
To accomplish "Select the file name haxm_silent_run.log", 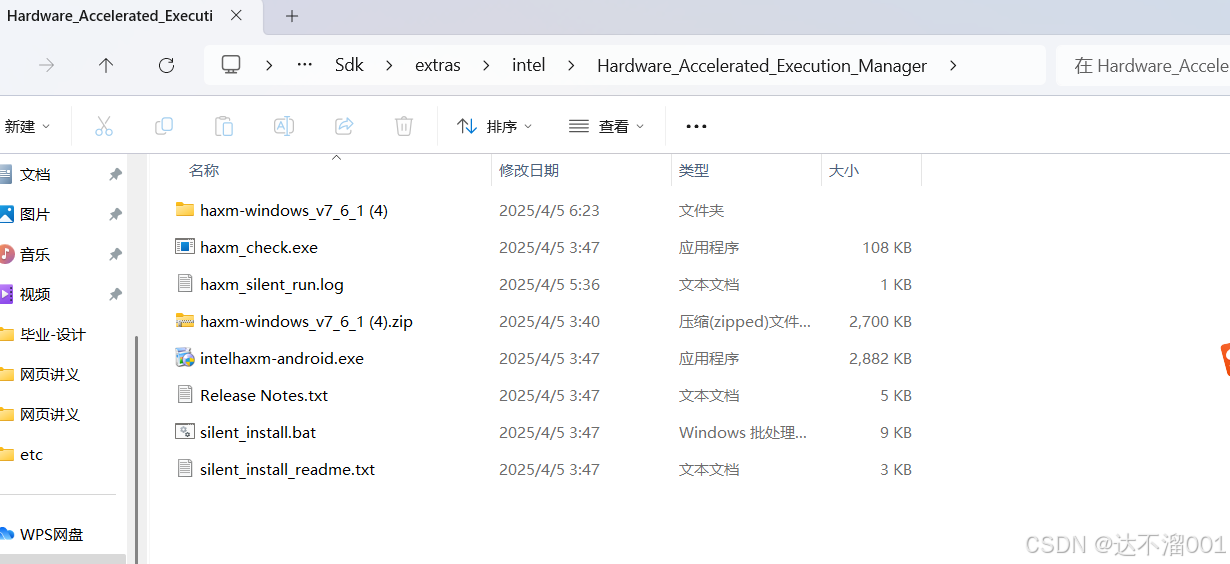I will coord(272,284).
